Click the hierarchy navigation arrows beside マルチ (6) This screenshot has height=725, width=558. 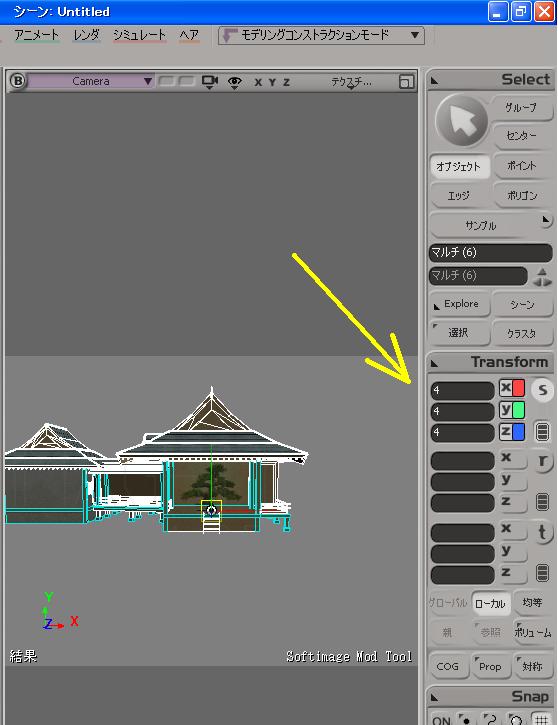tap(542, 277)
